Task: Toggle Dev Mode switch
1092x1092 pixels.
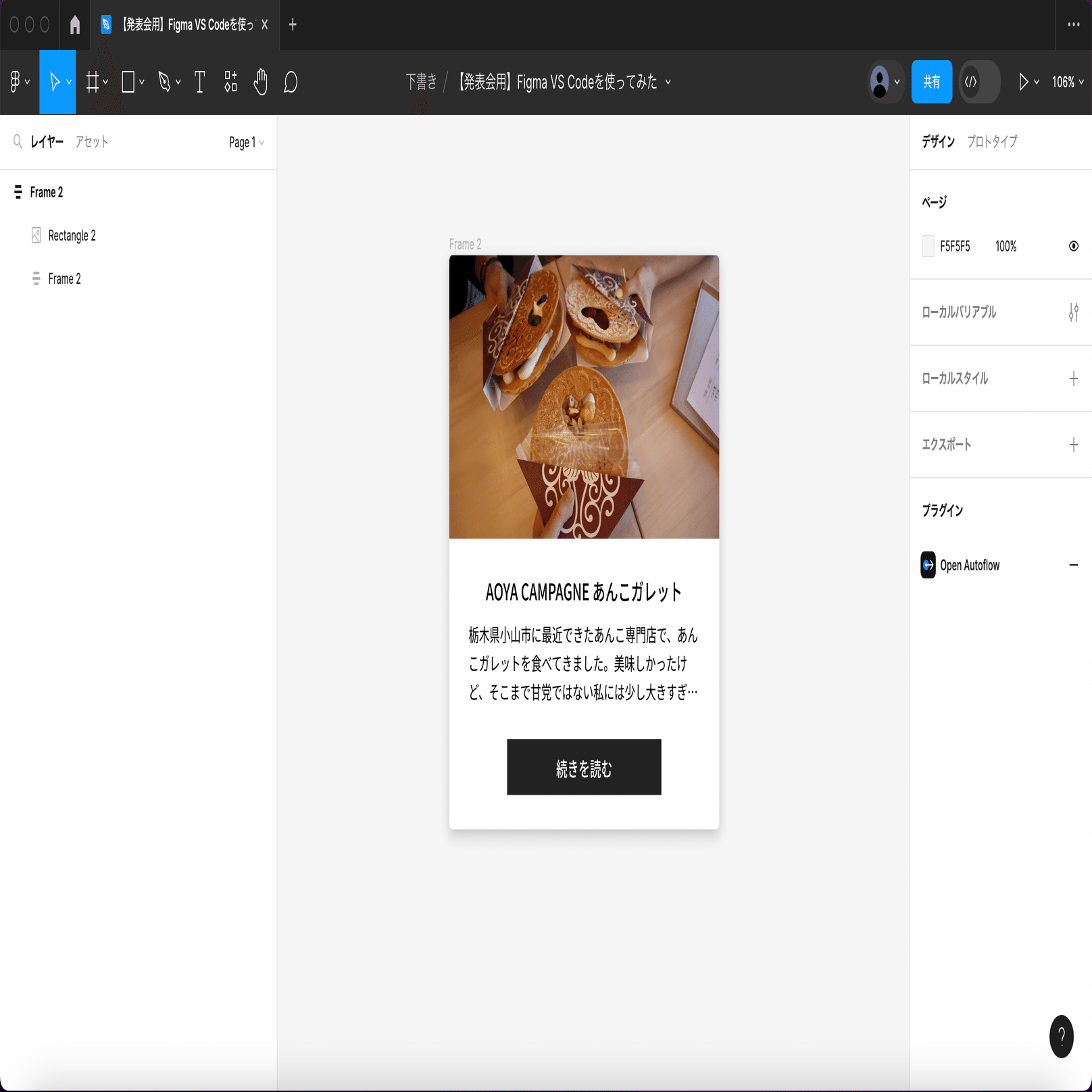Action: point(979,82)
